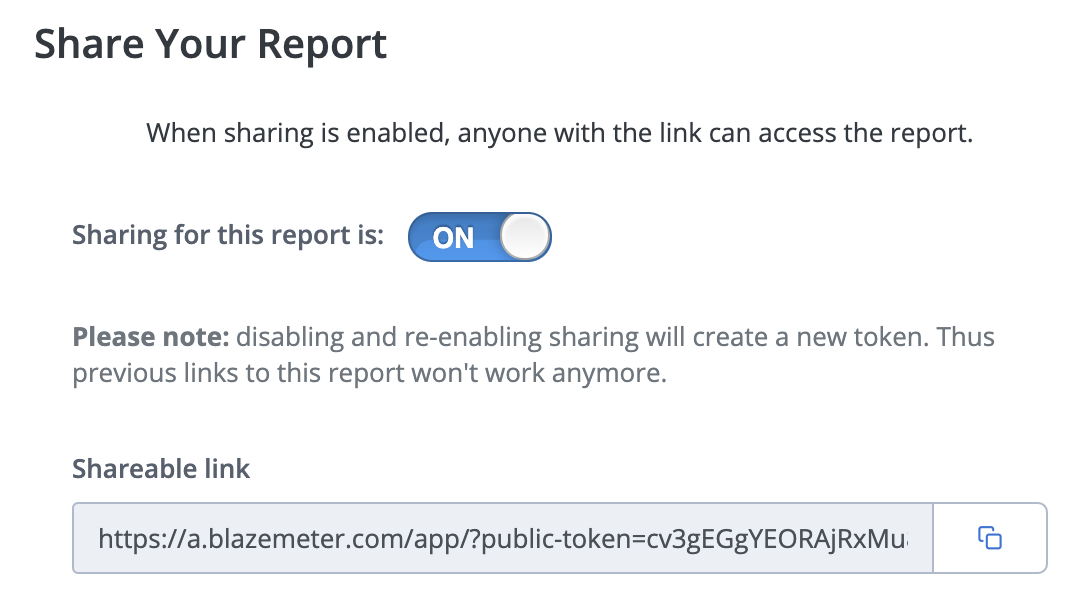The width and height of the screenshot is (1076, 598).
Task: Focus the shareable link URL field
Action: point(503,538)
